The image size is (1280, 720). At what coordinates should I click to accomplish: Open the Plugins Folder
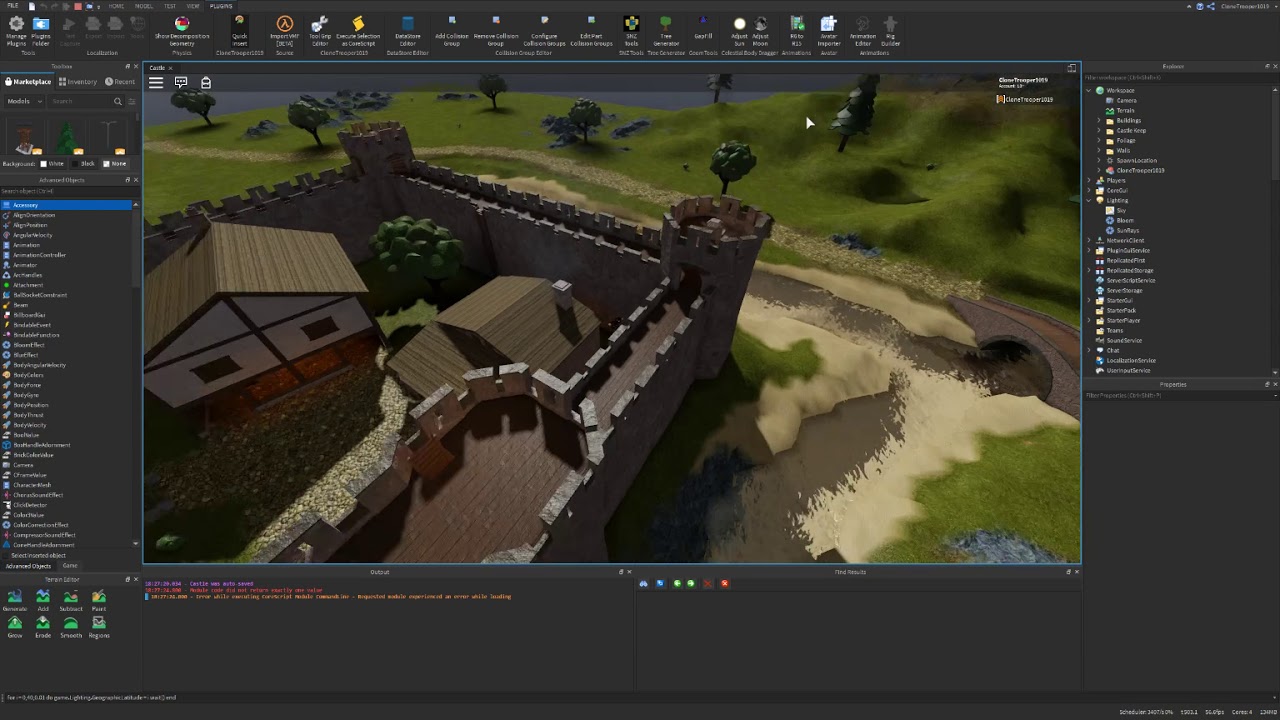(41, 31)
